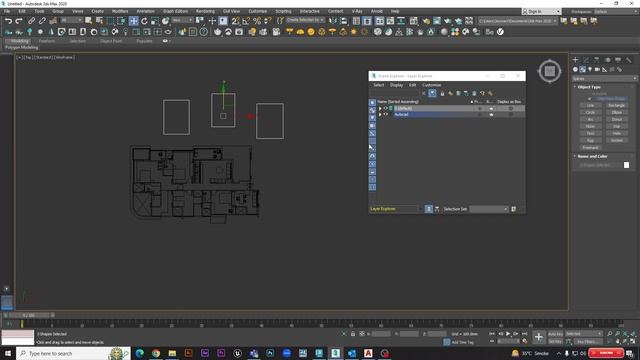The height and width of the screenshot is (360, 640).
Task: Select the Shapes category in Create panel
Action: 582,69
